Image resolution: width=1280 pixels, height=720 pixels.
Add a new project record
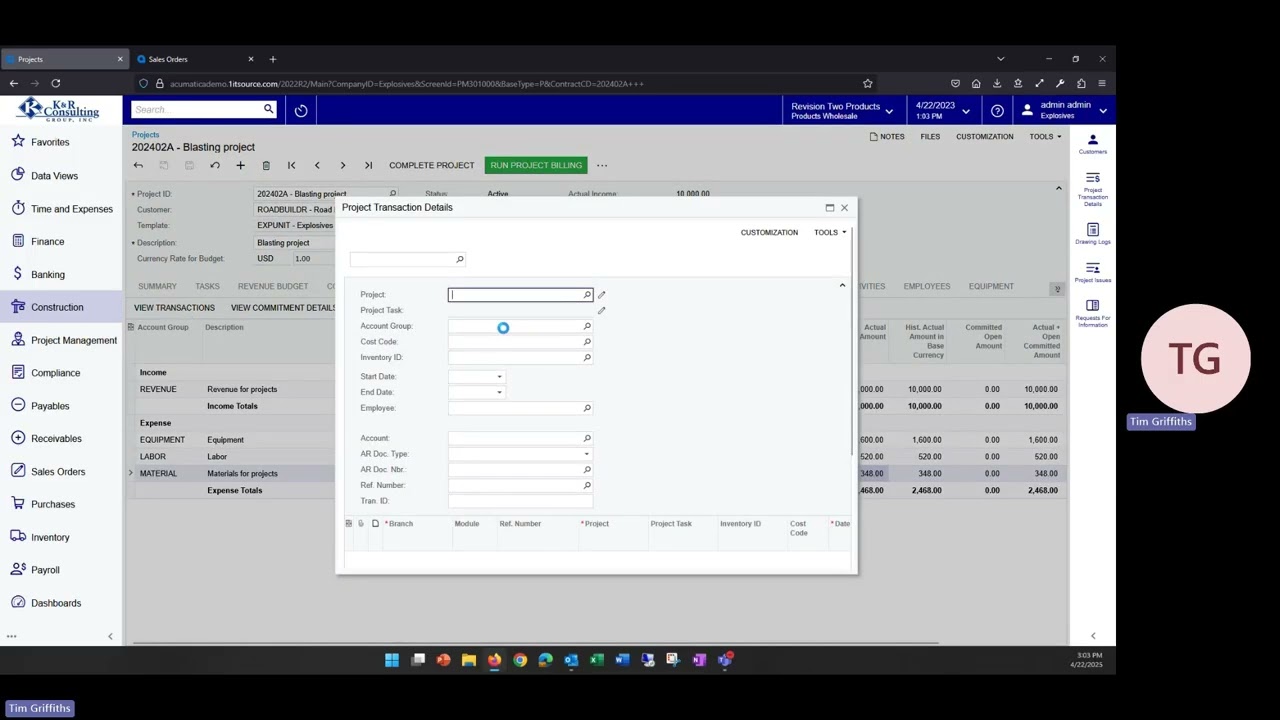[x=240, y=165]
